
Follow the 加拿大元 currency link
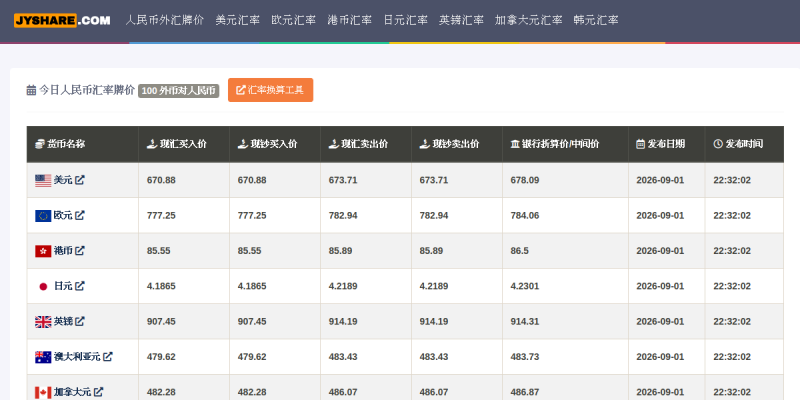tap(72, 392)
